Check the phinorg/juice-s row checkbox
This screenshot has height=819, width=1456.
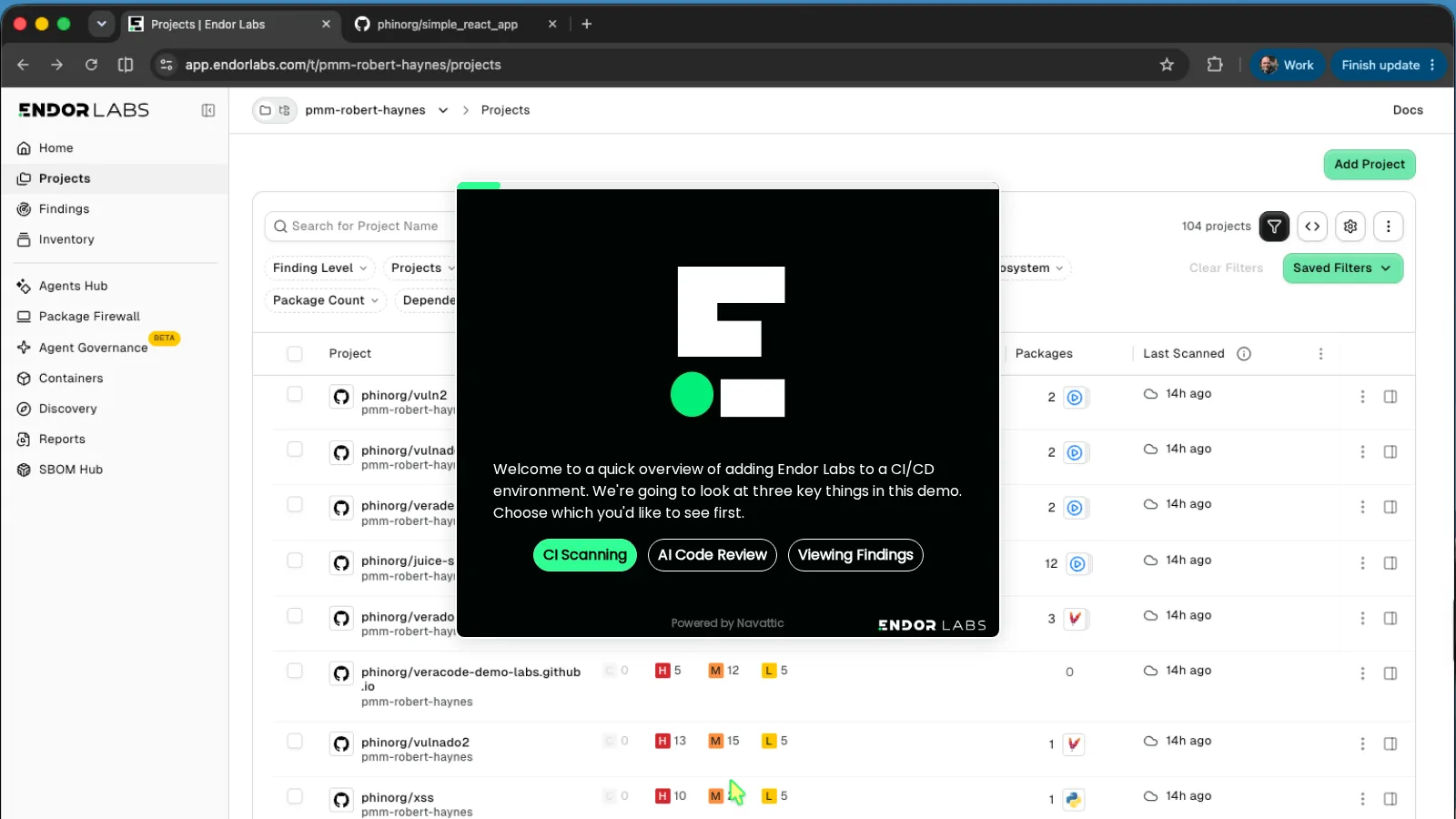click(295, 561)
